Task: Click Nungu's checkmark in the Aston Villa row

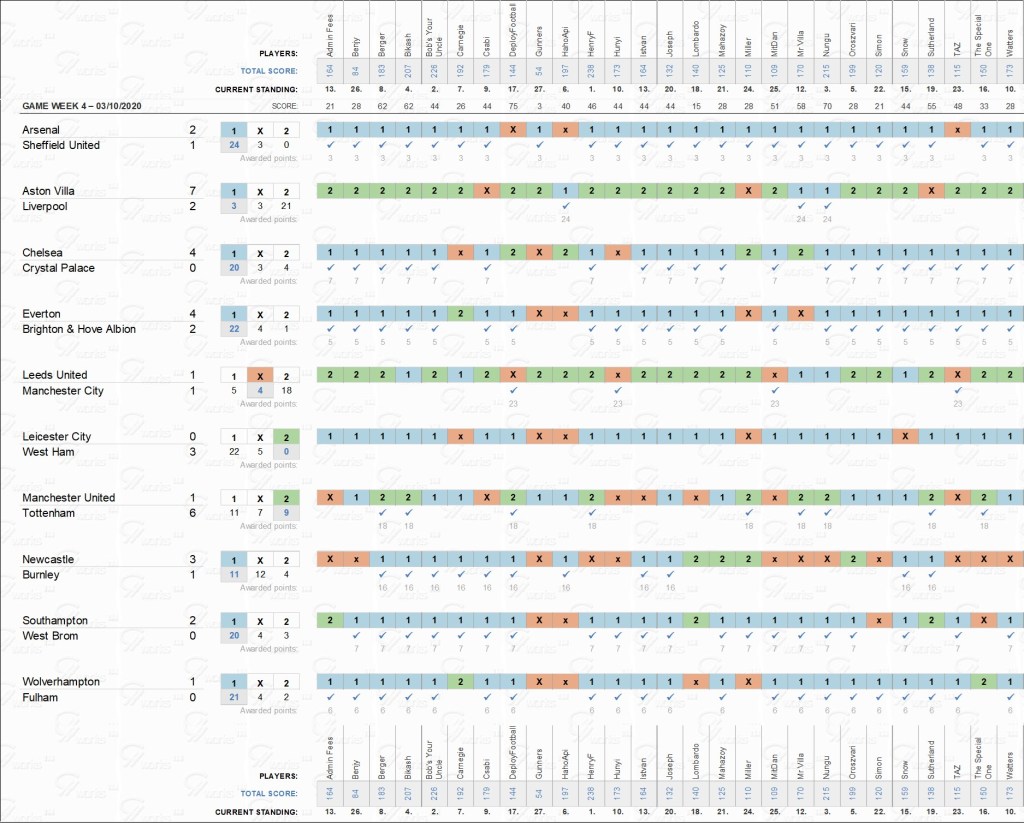Action: click(x=827, y=206)
